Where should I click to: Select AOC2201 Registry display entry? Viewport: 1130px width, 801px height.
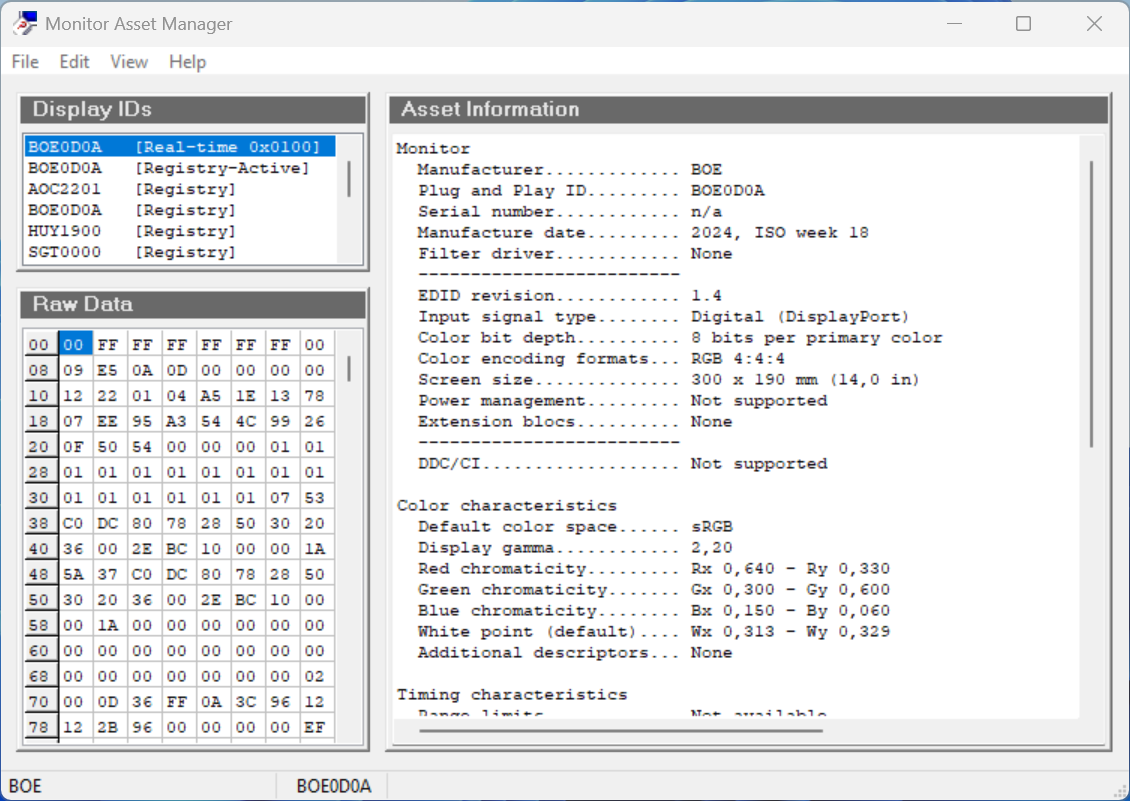coord(180,189)
